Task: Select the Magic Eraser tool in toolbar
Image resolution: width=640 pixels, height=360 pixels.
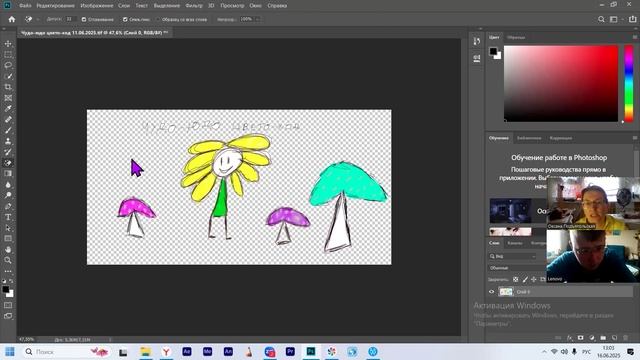Action: click(8, 163)
